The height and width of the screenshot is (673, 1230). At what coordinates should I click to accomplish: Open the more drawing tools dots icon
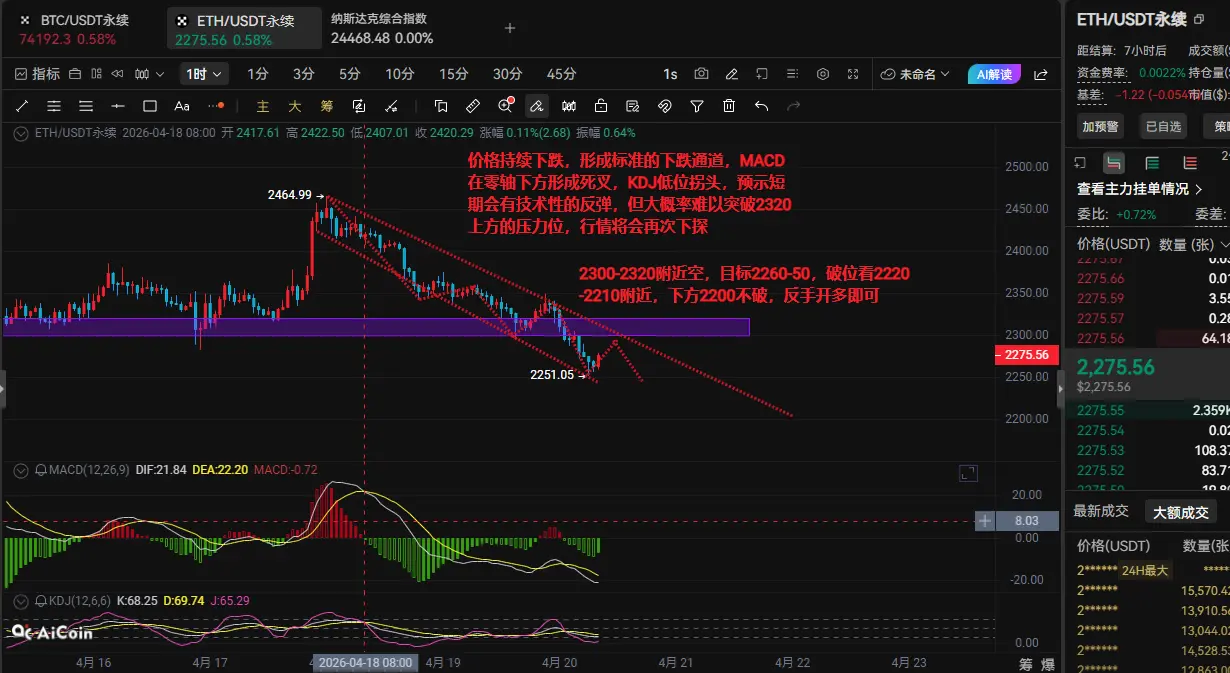216,106
